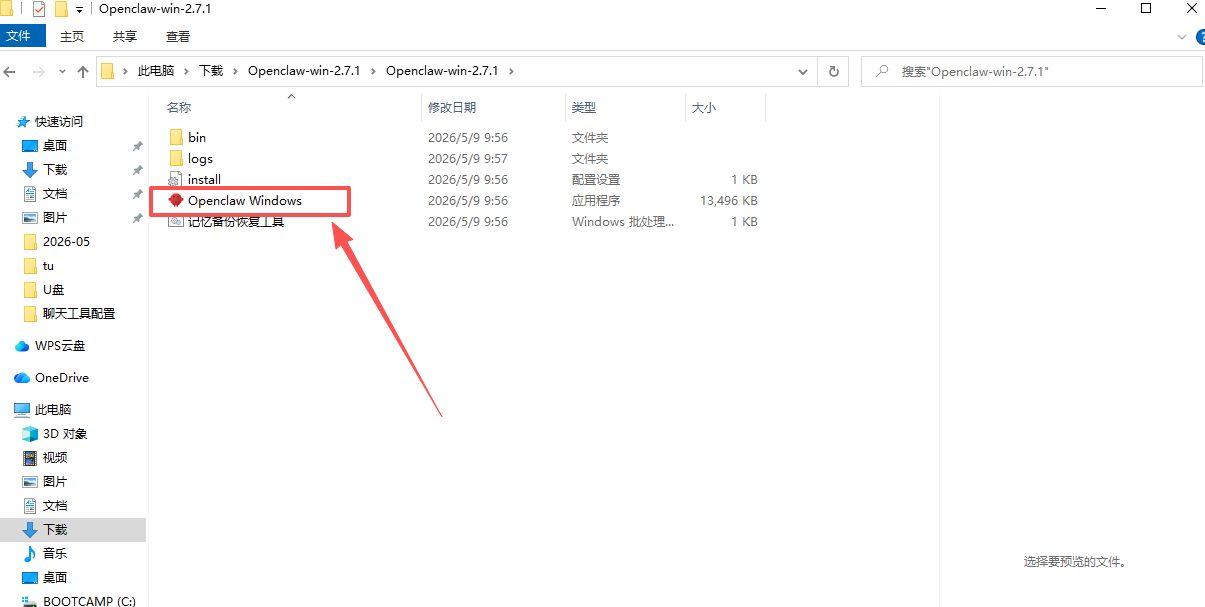This screenshot has width=1205, height=607.
Task: Open the tu folder in sidebar
Action: pos(48,265)
